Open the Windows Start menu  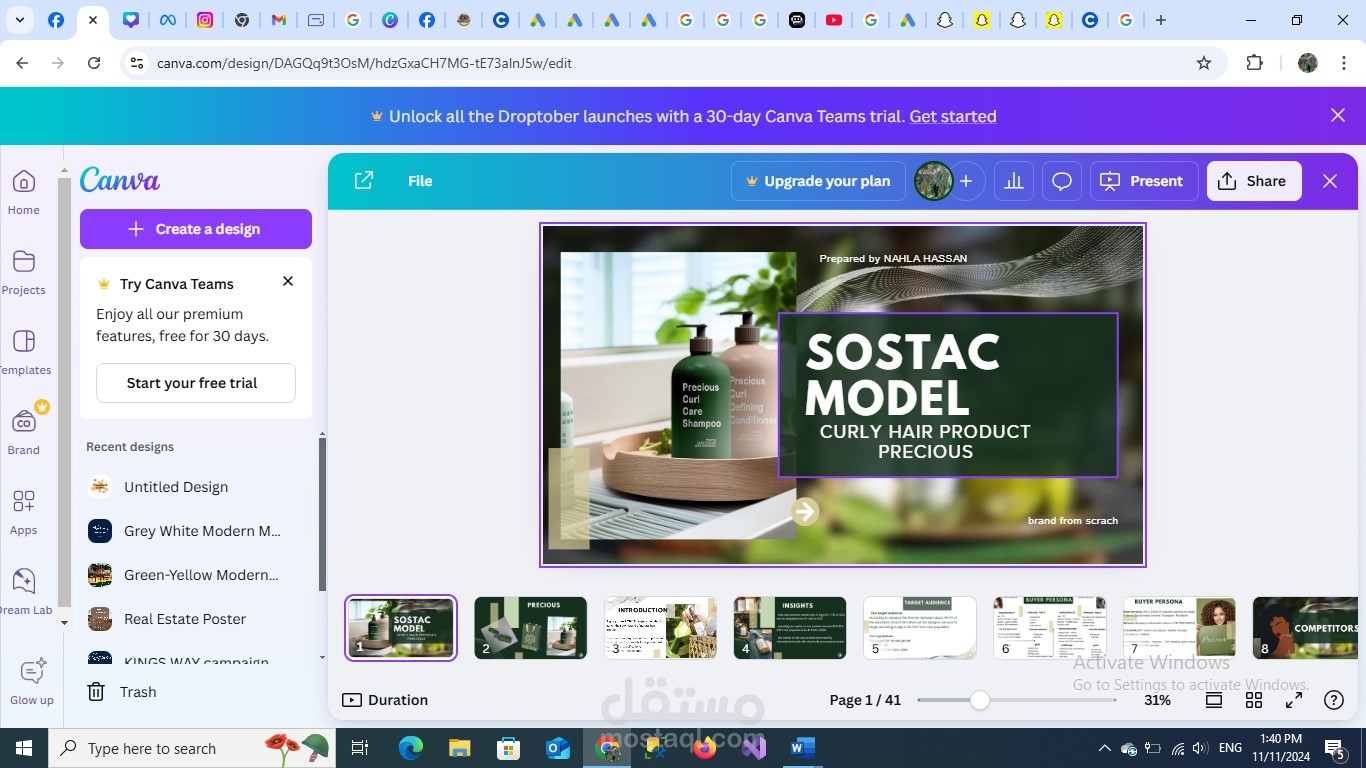pyautogui.click(x=23, y=748)
